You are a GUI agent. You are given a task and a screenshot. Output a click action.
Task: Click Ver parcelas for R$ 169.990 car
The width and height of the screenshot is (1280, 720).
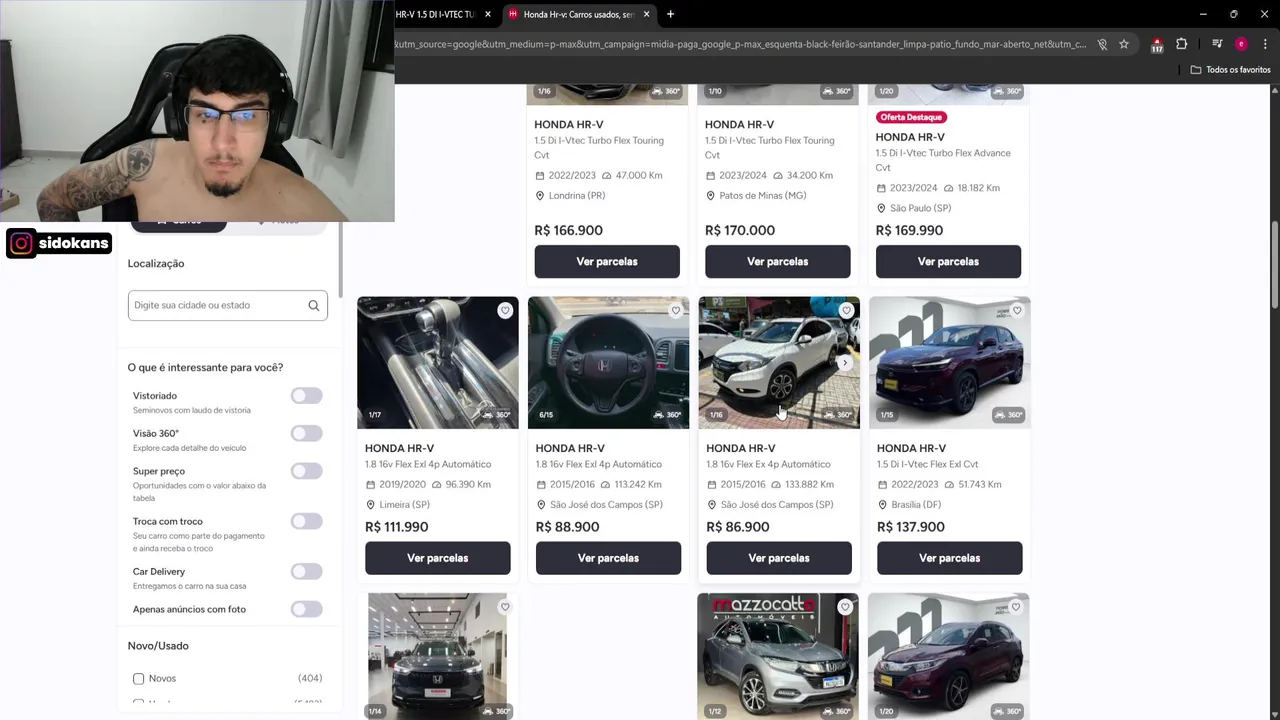click(948, 262)
